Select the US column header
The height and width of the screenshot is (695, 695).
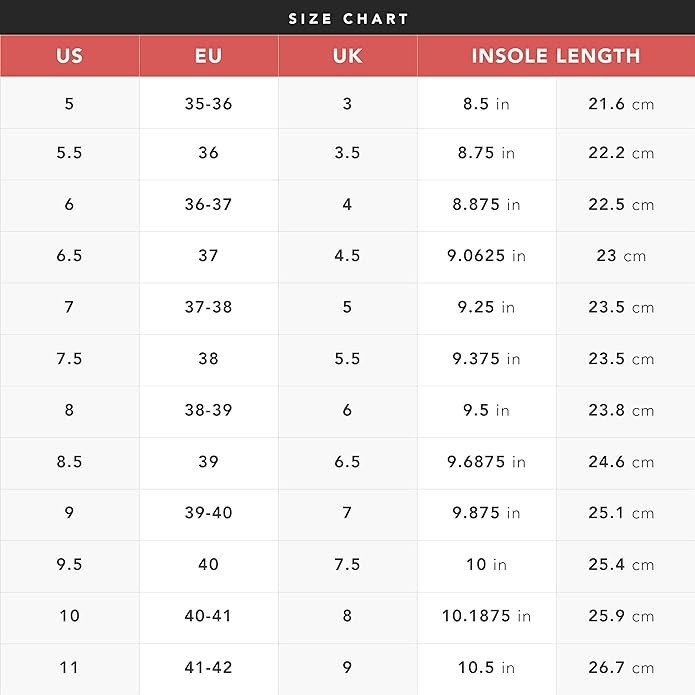tap(69, 56)
